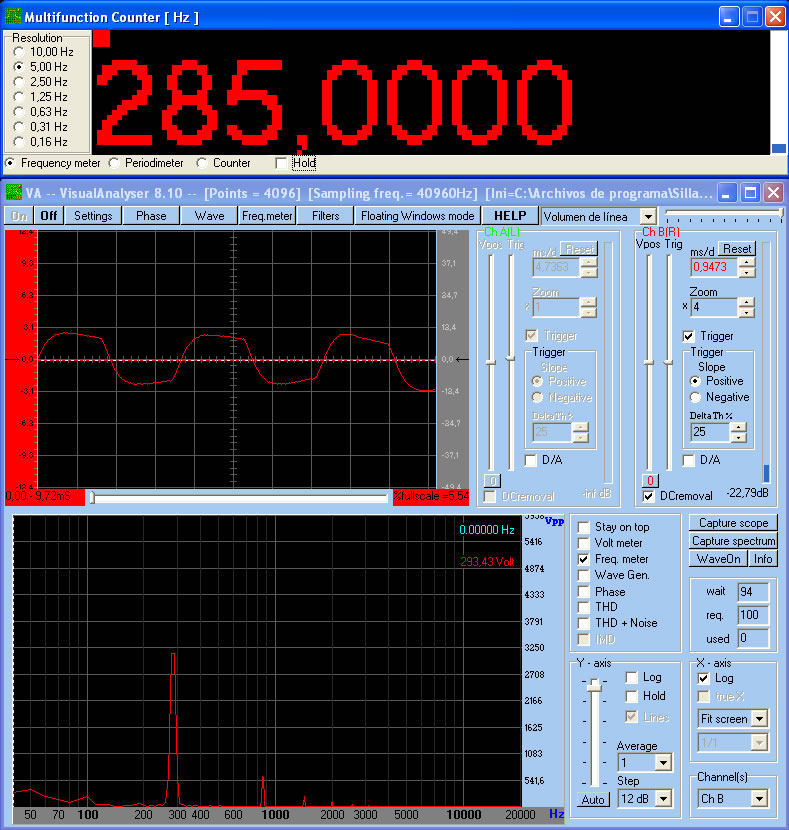789x830 pixels.
Task: Select the Periodimeter mode radio button
Action: coord(114,163)
